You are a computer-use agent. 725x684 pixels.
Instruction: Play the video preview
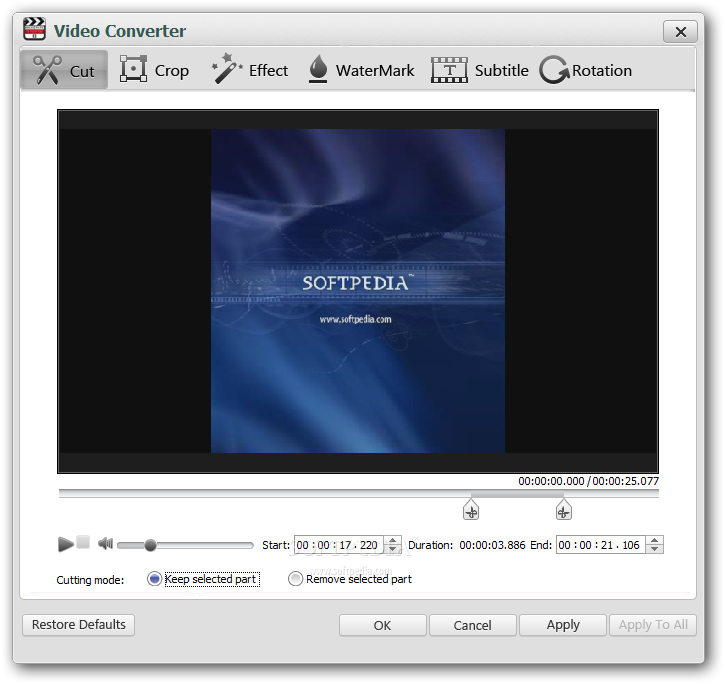point(66,544)
